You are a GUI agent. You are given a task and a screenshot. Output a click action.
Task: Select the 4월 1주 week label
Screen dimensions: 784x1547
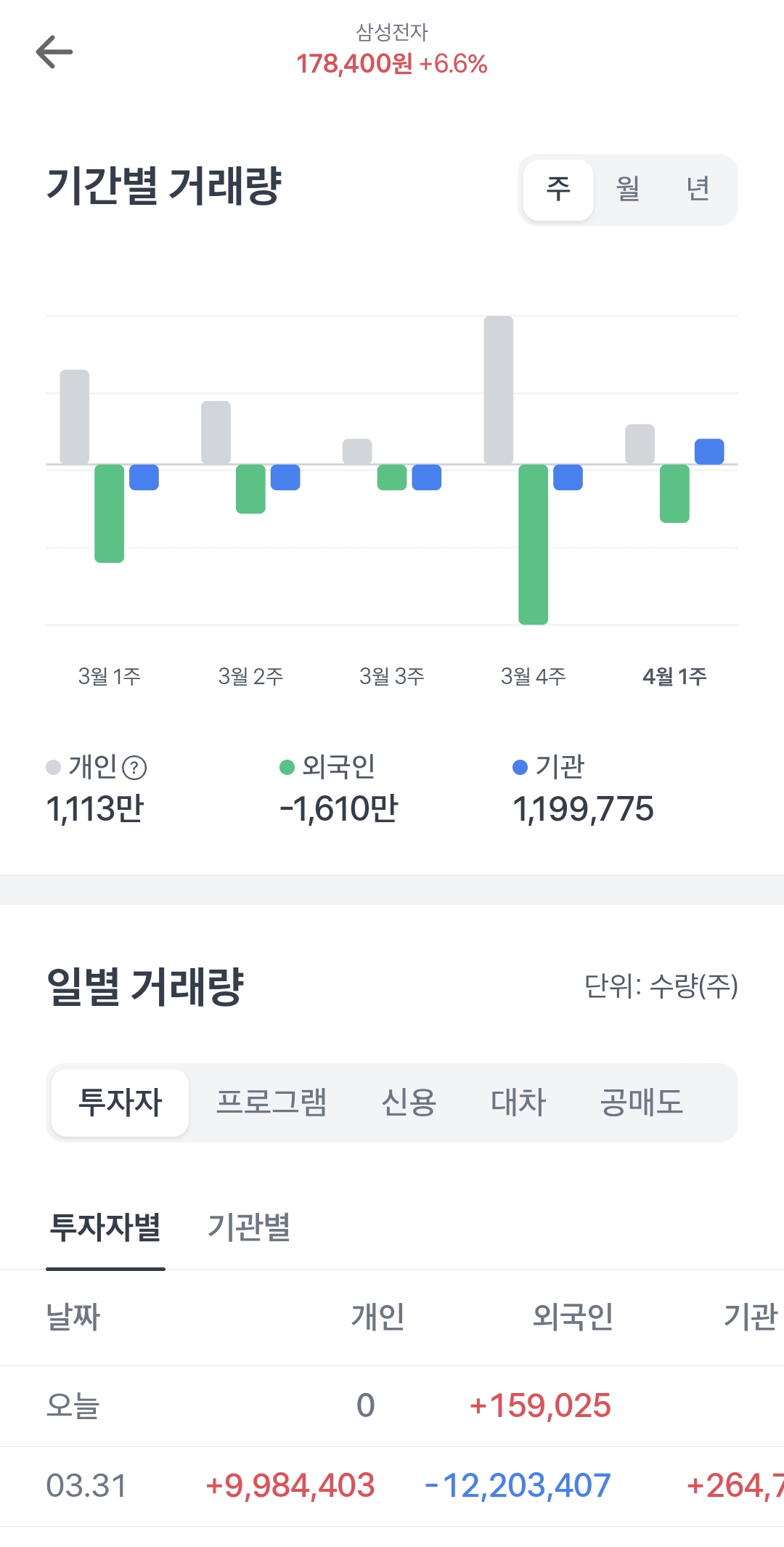(674, 677)
